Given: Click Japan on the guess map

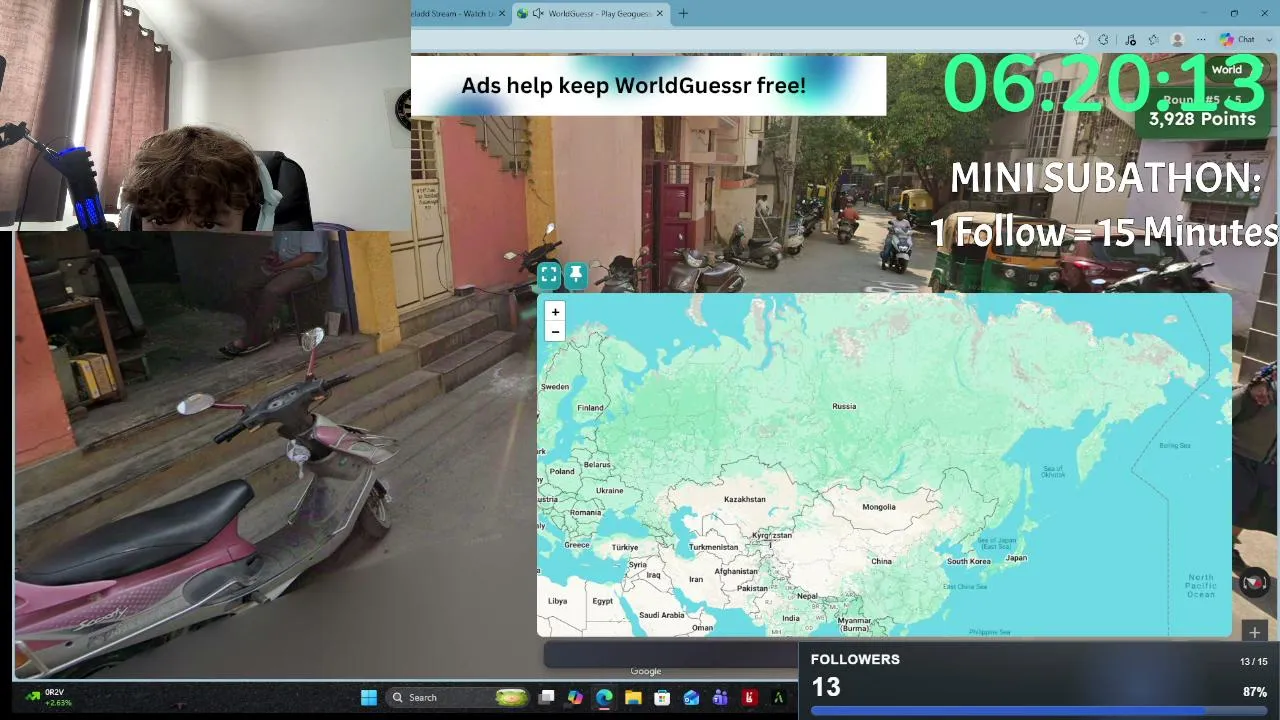Looking at the screenshot, I should pos(1016,558).
